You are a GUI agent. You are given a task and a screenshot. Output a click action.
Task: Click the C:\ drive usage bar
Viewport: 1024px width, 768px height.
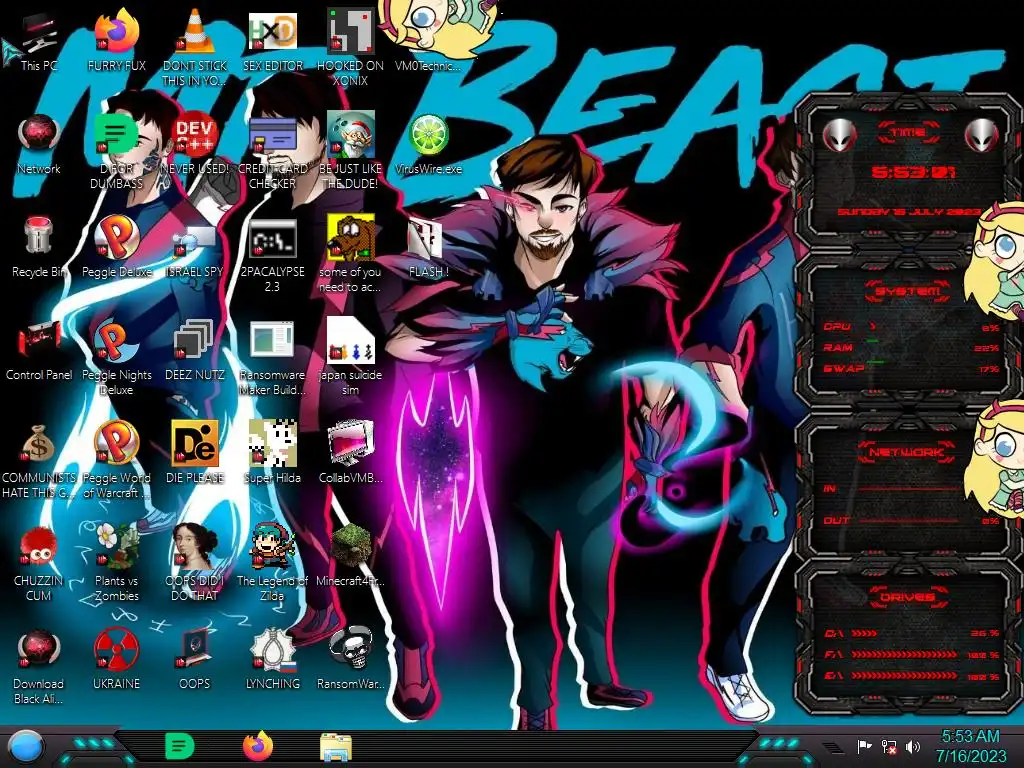point(911,633)
